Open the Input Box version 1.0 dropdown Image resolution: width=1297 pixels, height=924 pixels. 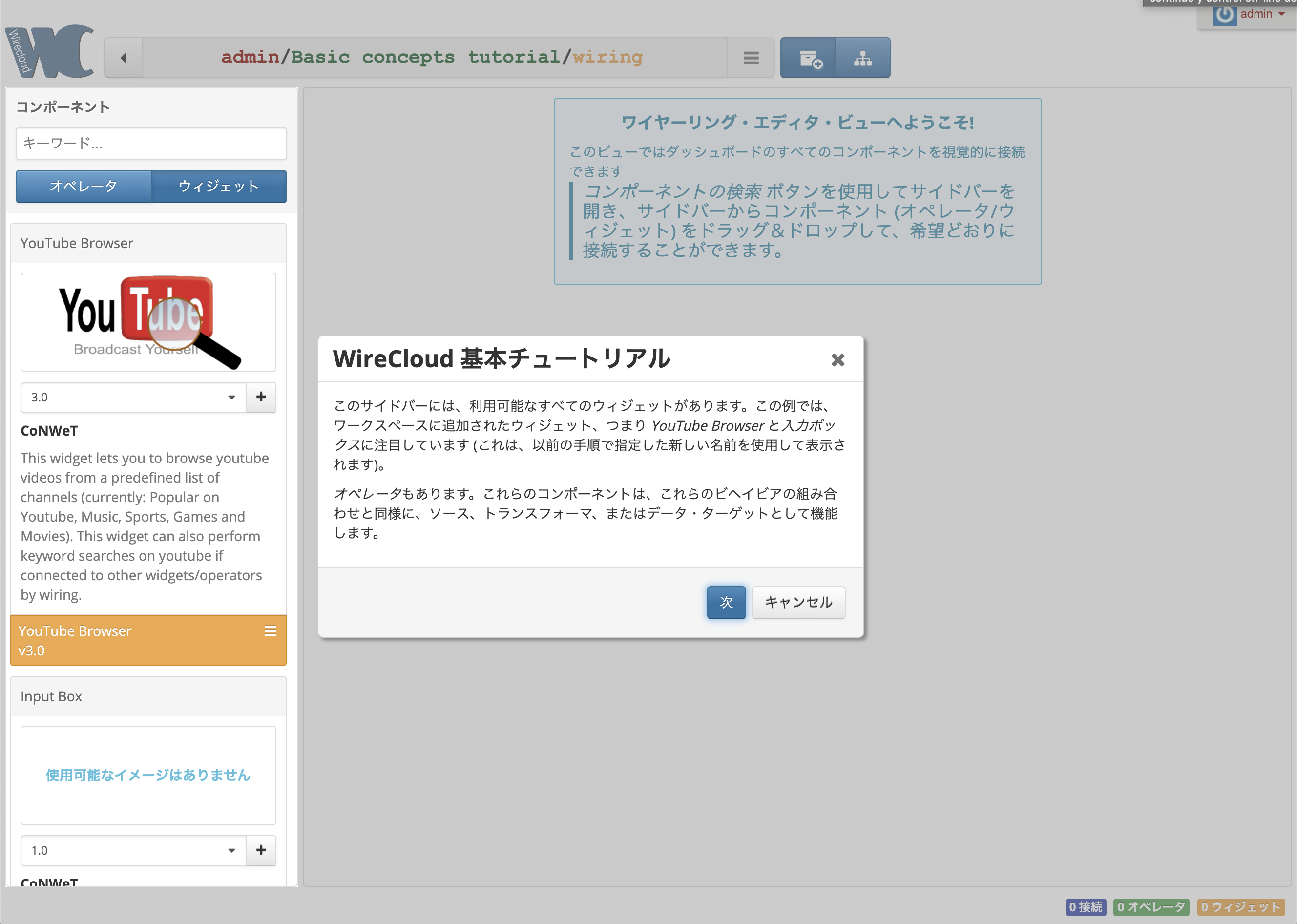coord(133,850)
